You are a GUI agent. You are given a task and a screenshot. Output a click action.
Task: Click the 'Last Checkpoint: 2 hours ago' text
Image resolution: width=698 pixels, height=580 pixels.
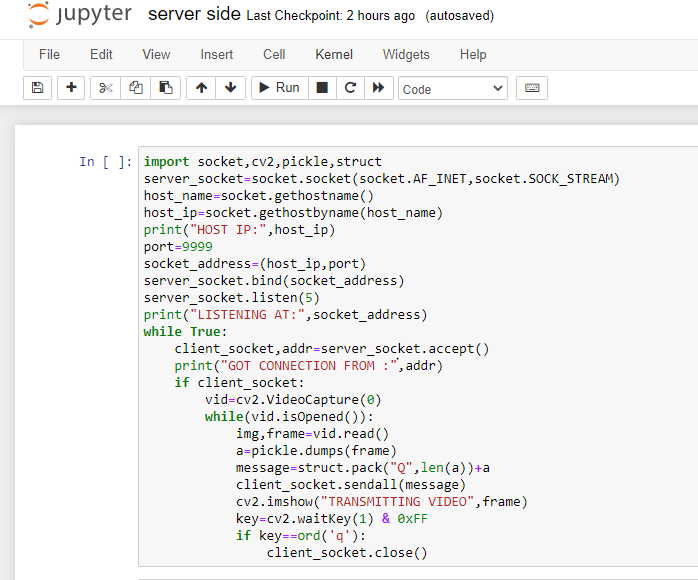(x=331, y=16)
